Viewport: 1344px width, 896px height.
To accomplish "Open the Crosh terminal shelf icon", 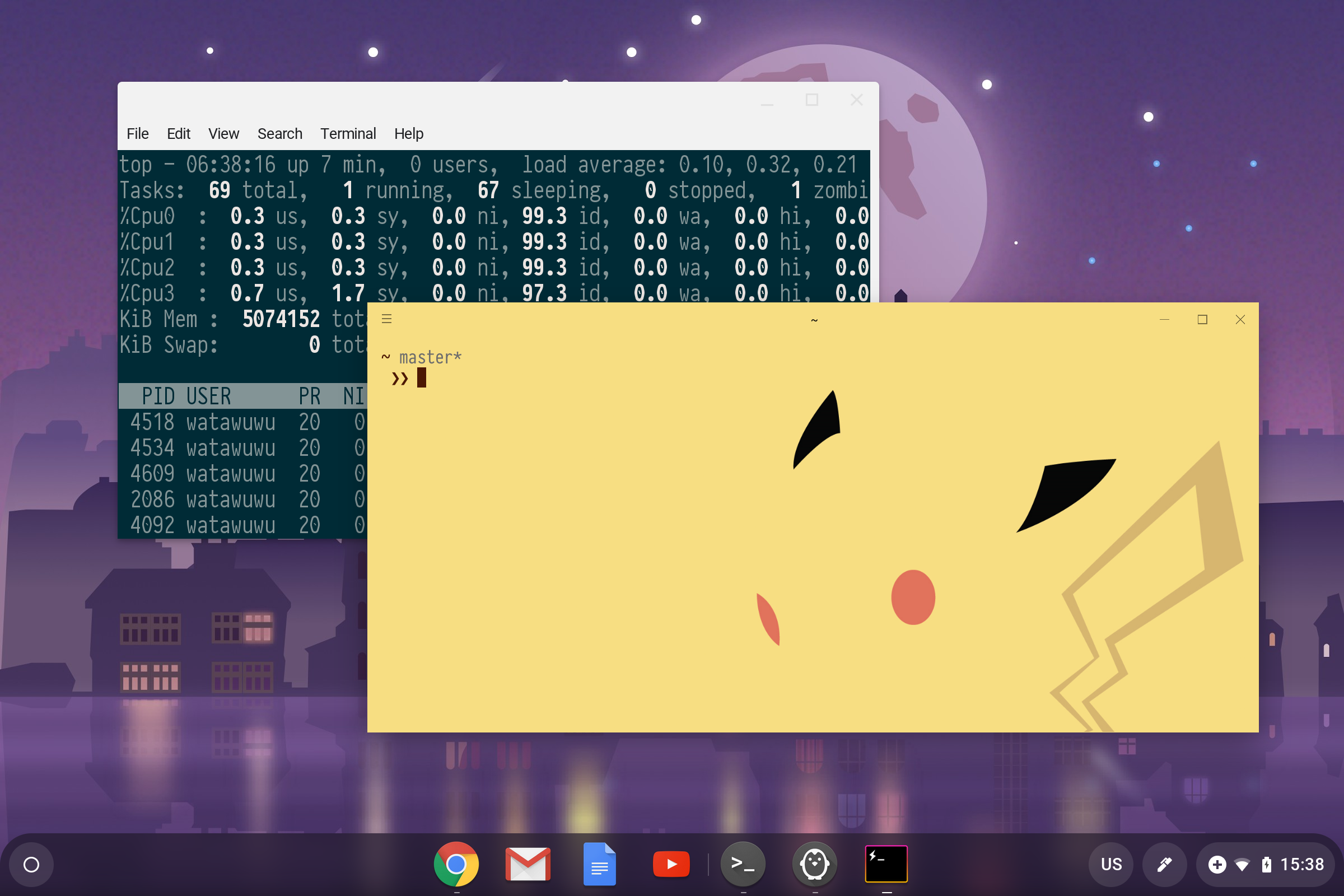I will 743,864.
